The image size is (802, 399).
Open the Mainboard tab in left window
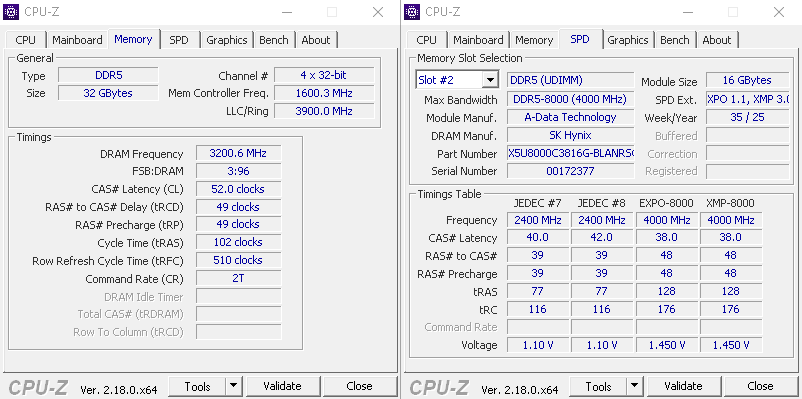(77, 40)
